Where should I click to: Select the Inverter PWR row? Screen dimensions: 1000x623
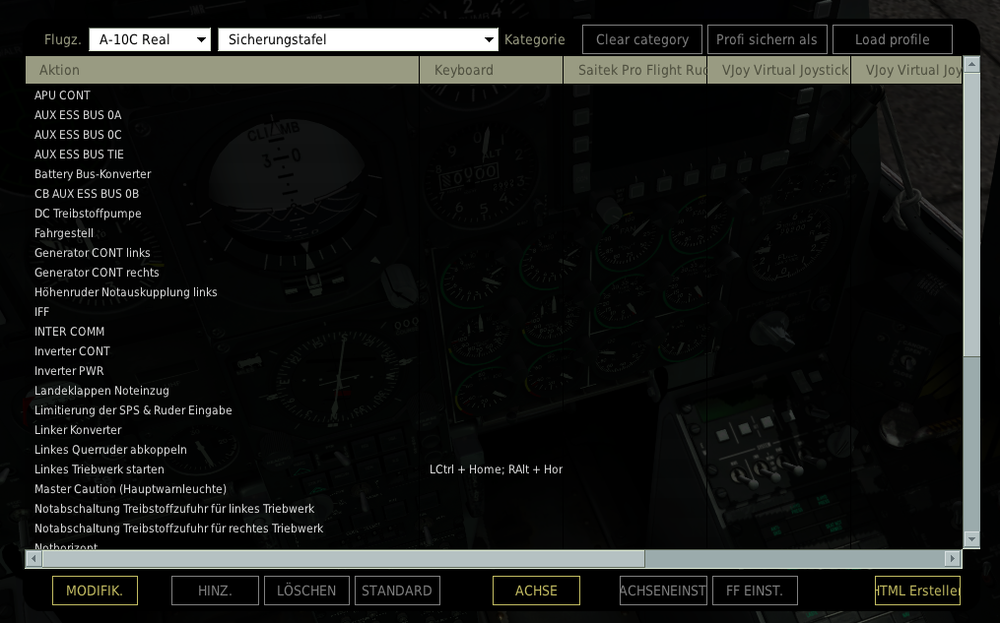[x=494, y=371]
